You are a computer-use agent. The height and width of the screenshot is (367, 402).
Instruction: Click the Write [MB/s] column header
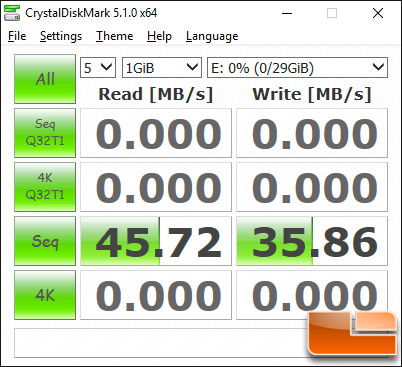pos(312,94)
